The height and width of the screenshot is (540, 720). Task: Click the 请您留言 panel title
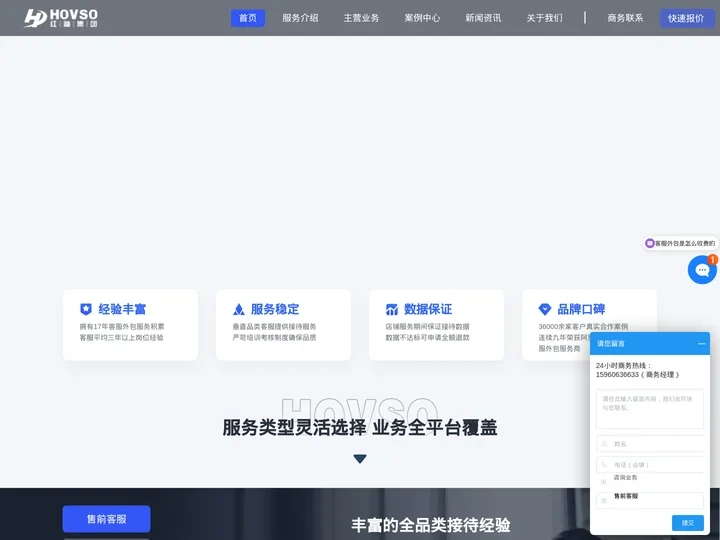(x=611, y=343)
